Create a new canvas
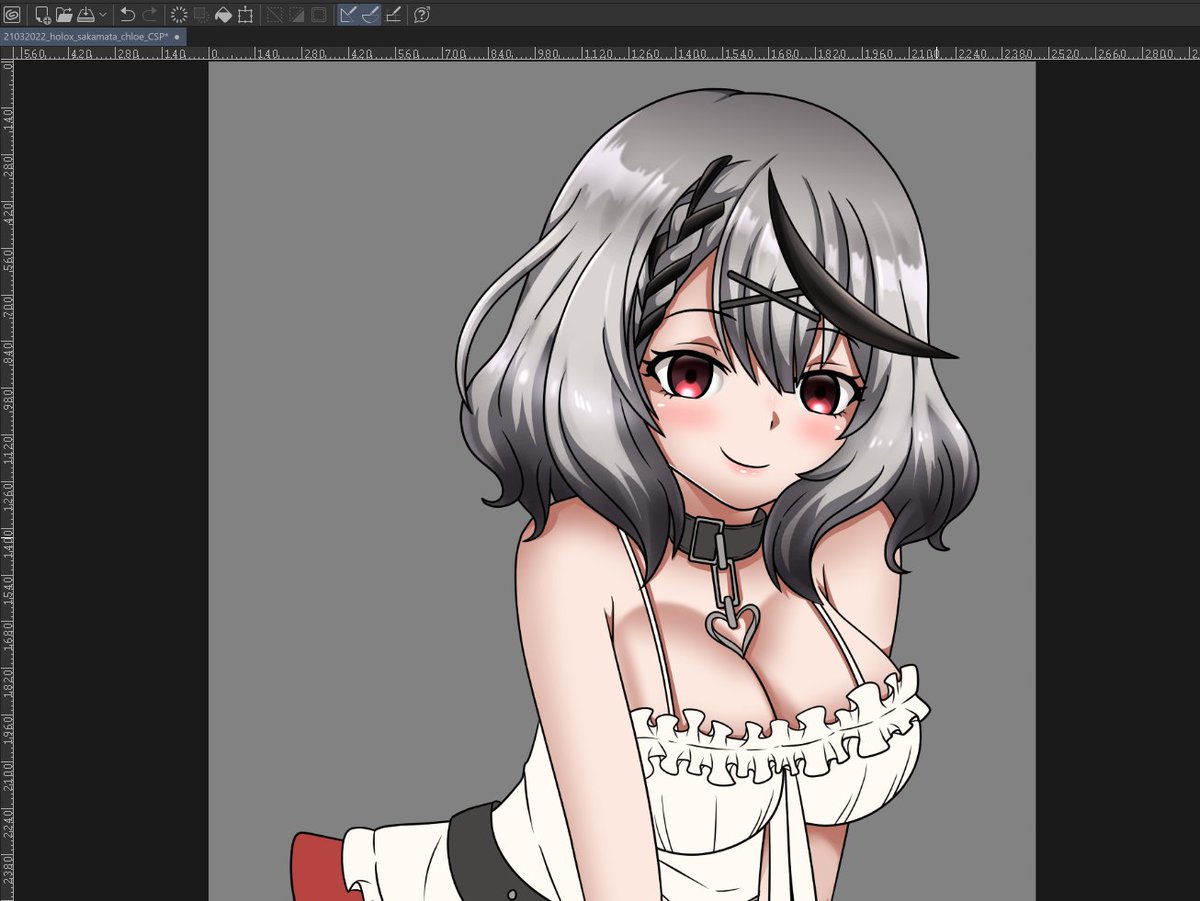The image size is (1200, 901). click(x=42, y=14)
